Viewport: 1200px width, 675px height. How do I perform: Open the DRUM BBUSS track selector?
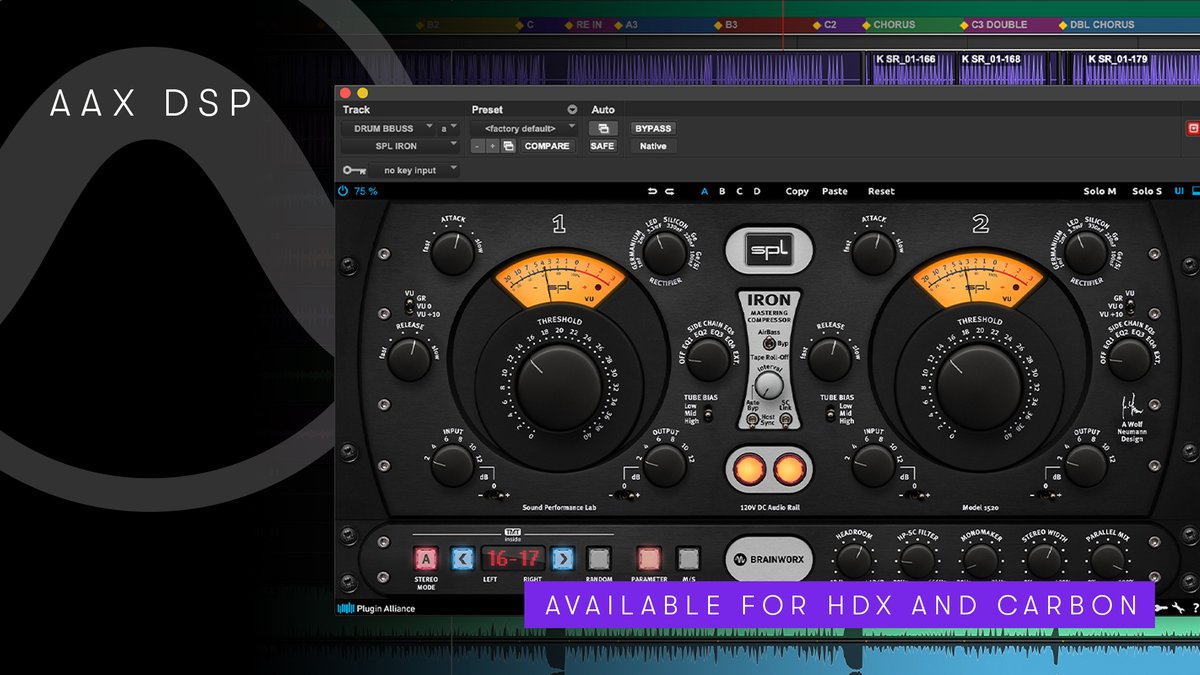pos(388,128)
